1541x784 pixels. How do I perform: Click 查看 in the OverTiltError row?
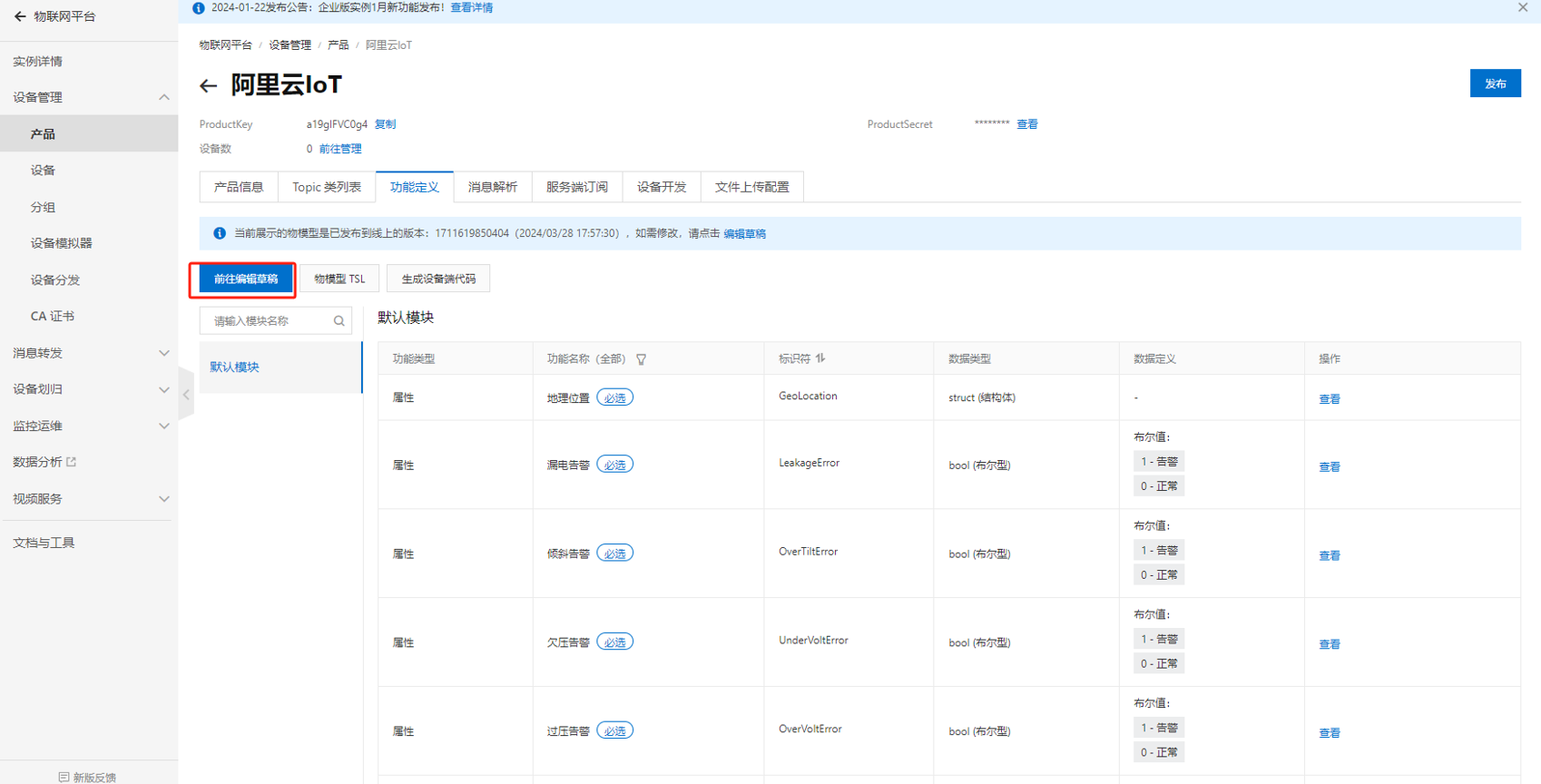(x=1330, y=556)
